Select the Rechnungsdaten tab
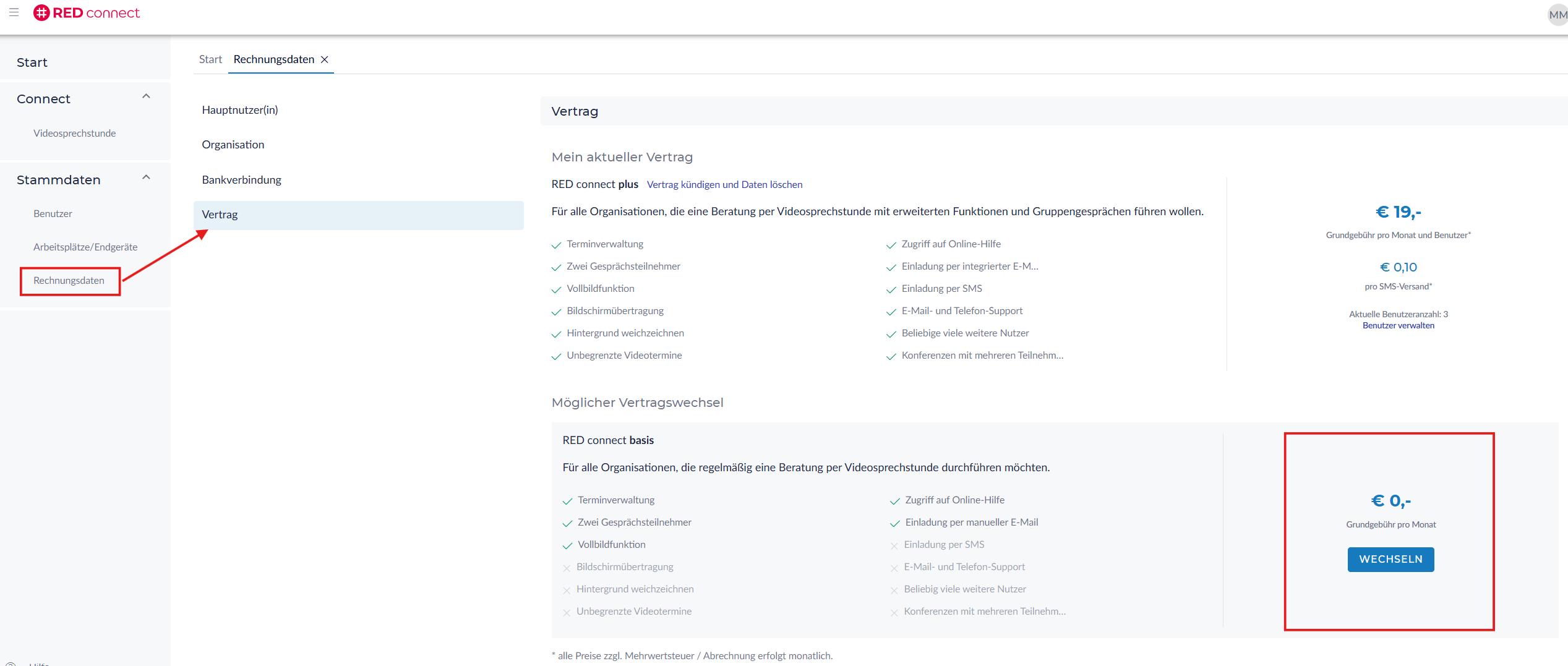This screenshot has height=666, width=1568. pos(273,59)
